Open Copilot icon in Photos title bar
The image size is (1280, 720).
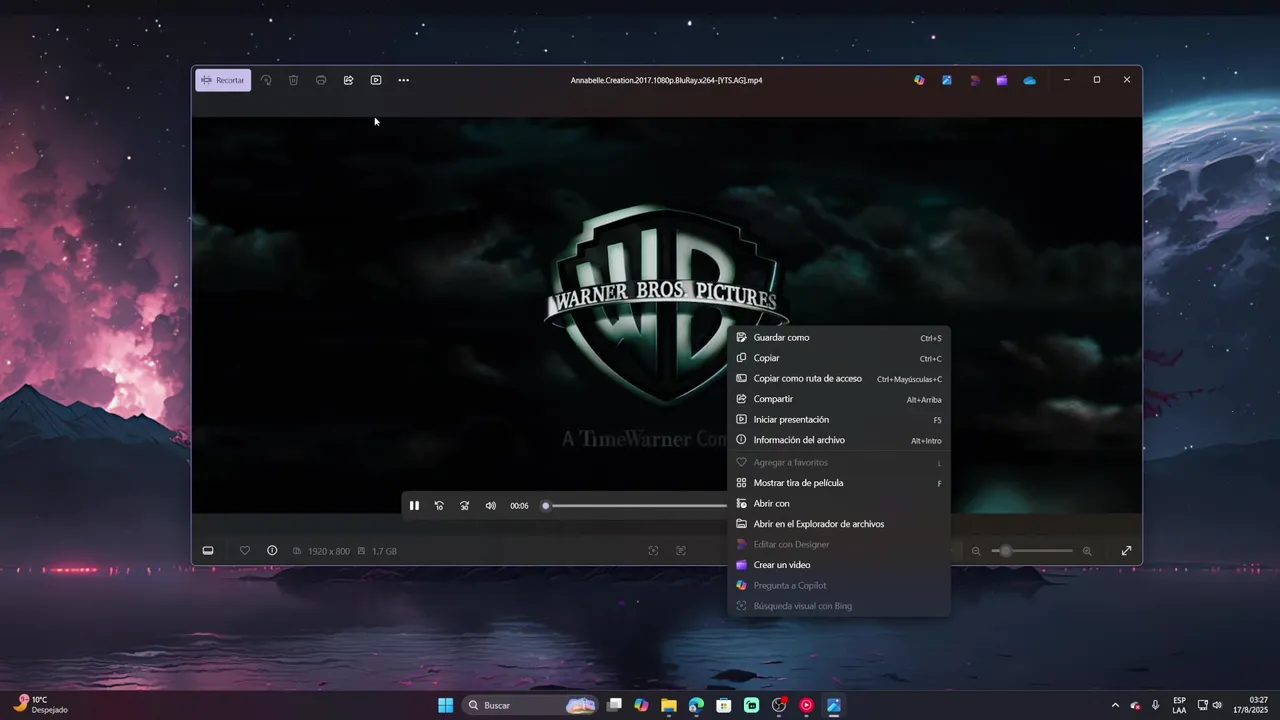pyautogui.click(x=919, y=80)
